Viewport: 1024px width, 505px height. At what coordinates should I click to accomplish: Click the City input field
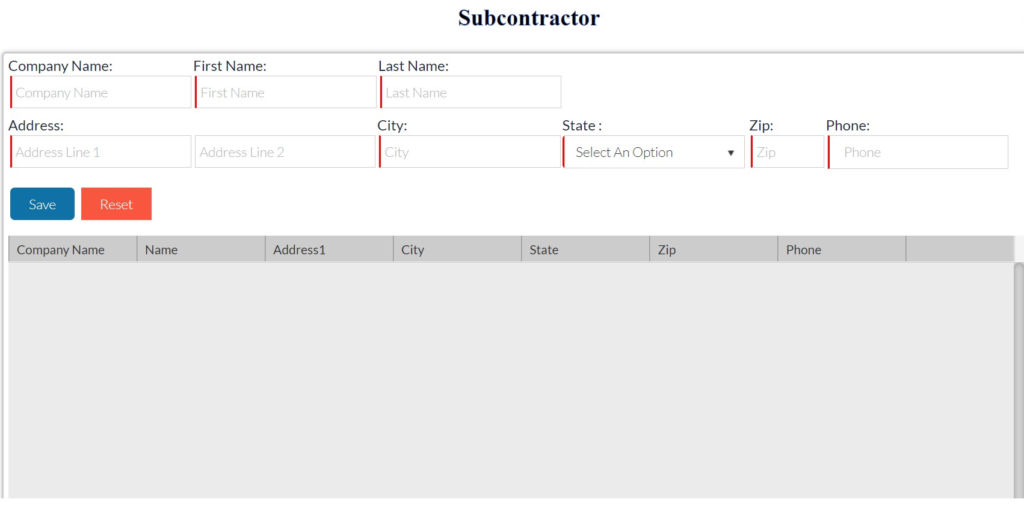470,152
